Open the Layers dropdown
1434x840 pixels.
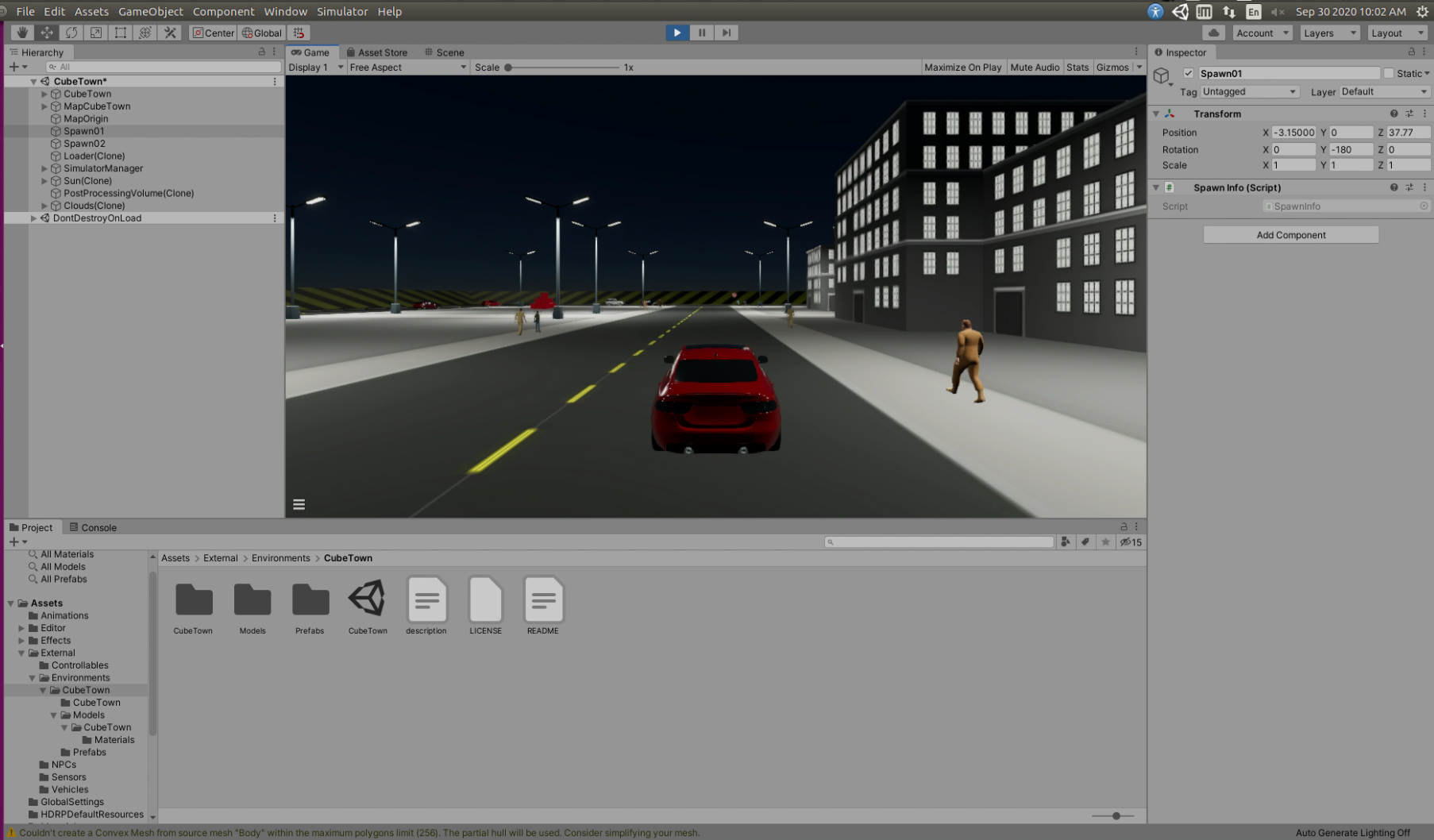click(1329, 33)
